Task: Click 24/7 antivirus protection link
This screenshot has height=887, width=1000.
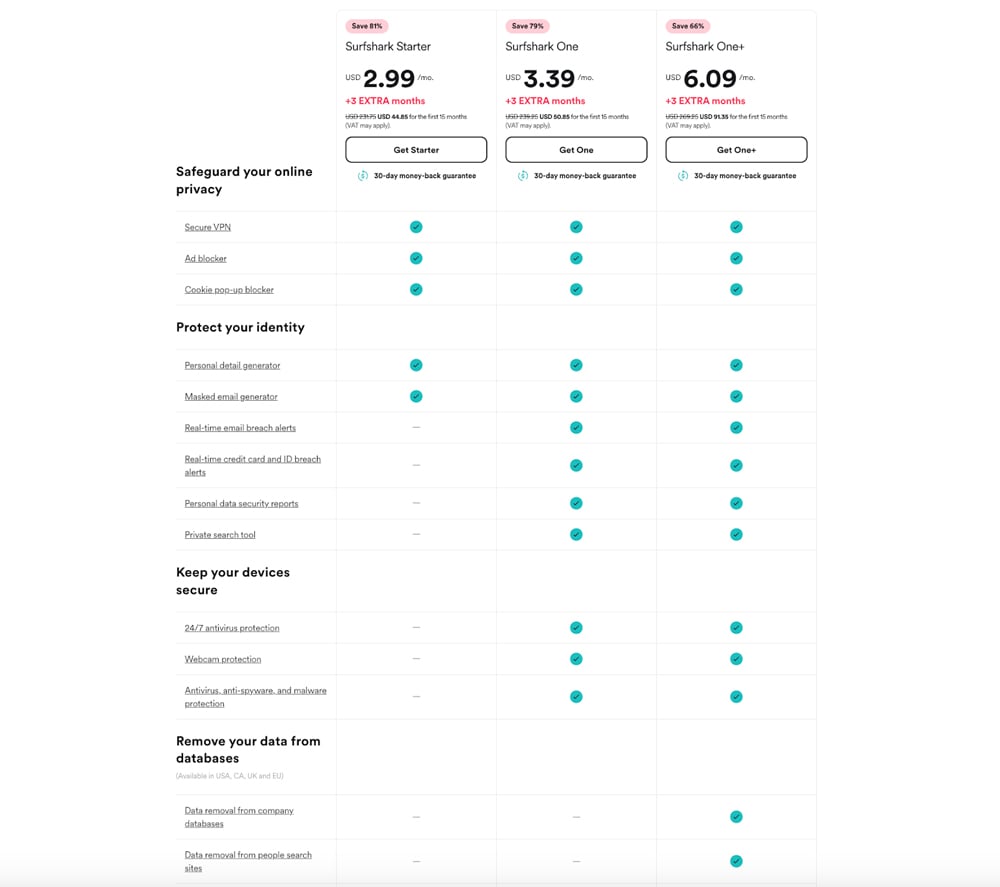Action: tap(232, 628)
